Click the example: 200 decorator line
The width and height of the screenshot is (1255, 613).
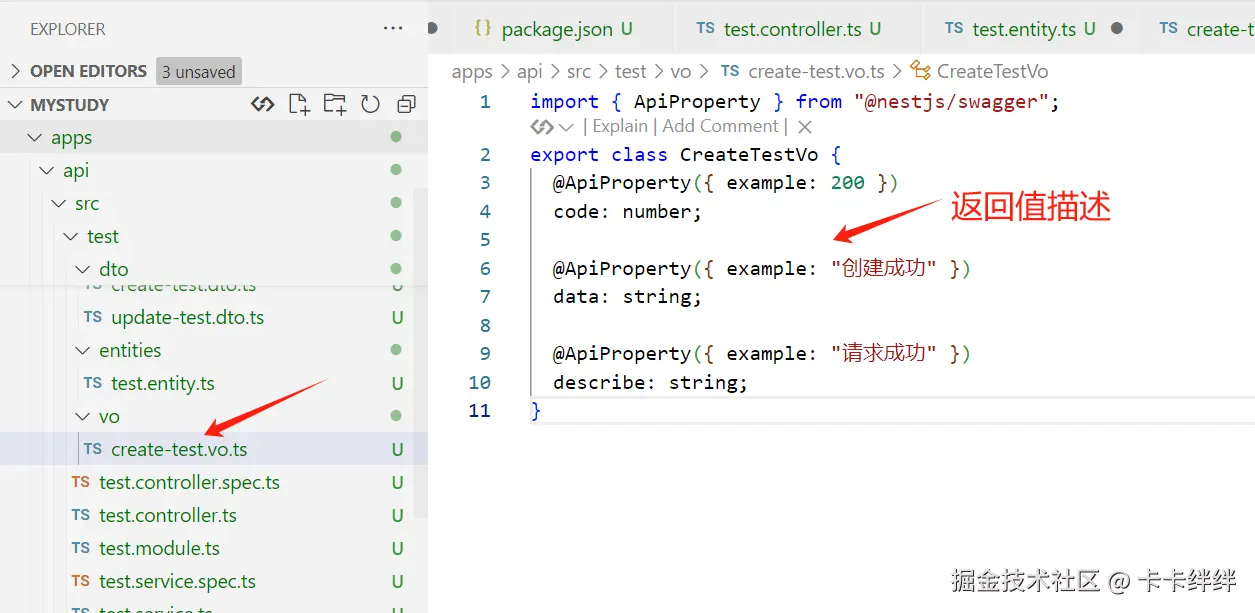tap(725, 182)
